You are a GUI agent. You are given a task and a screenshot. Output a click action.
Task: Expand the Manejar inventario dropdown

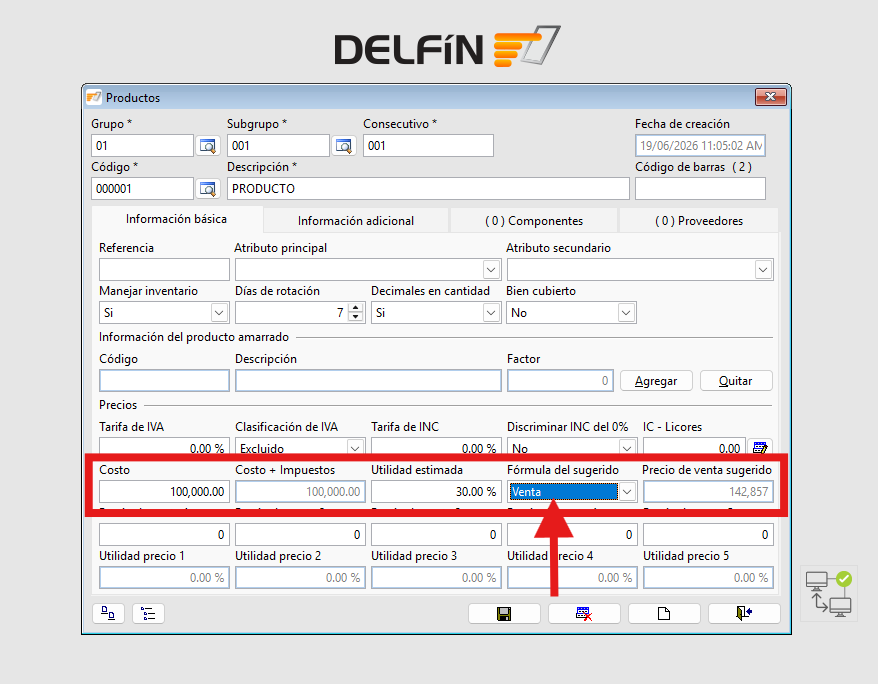pos(219,313)
